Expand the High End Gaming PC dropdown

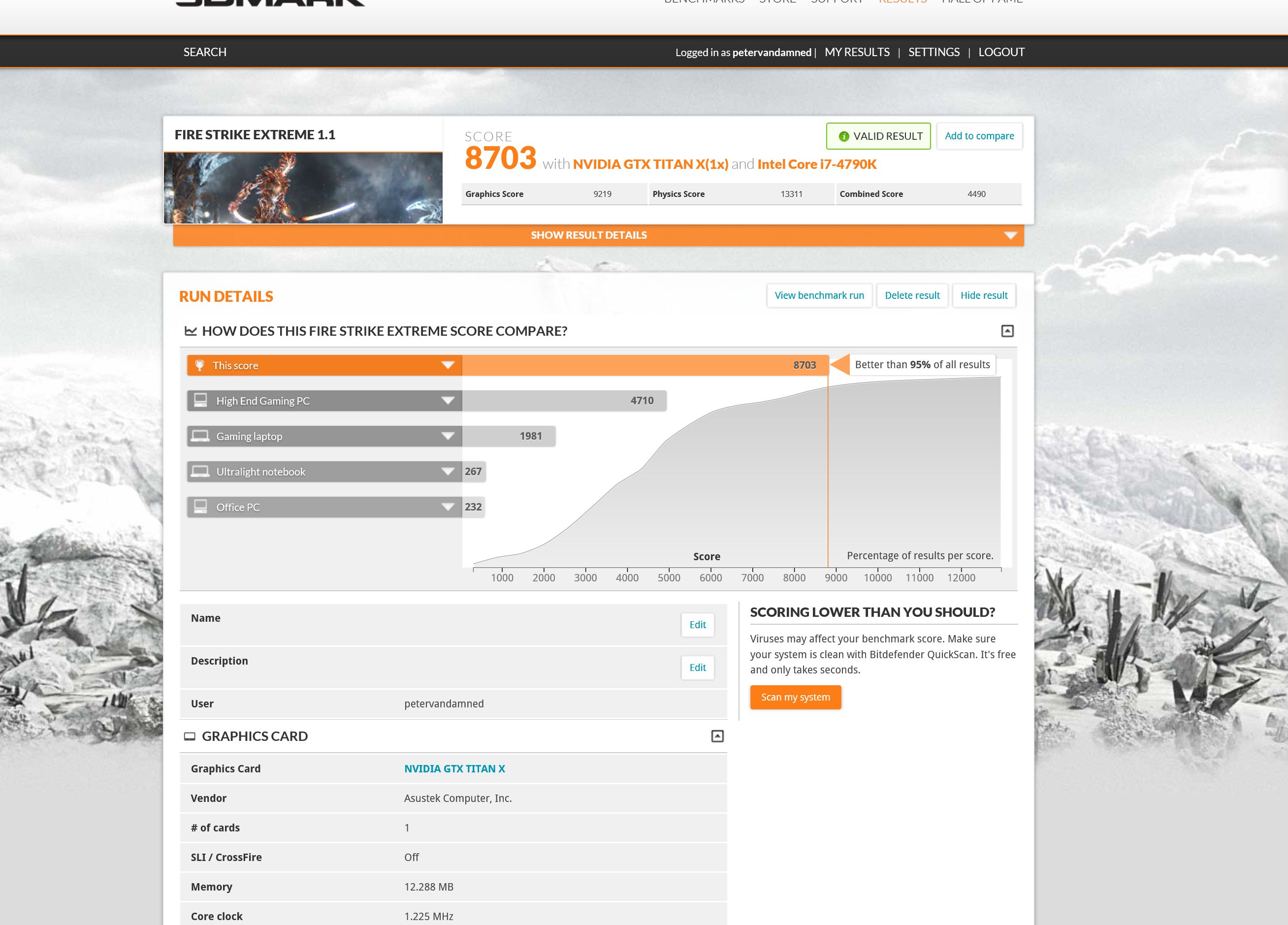(x=448, y=400)
